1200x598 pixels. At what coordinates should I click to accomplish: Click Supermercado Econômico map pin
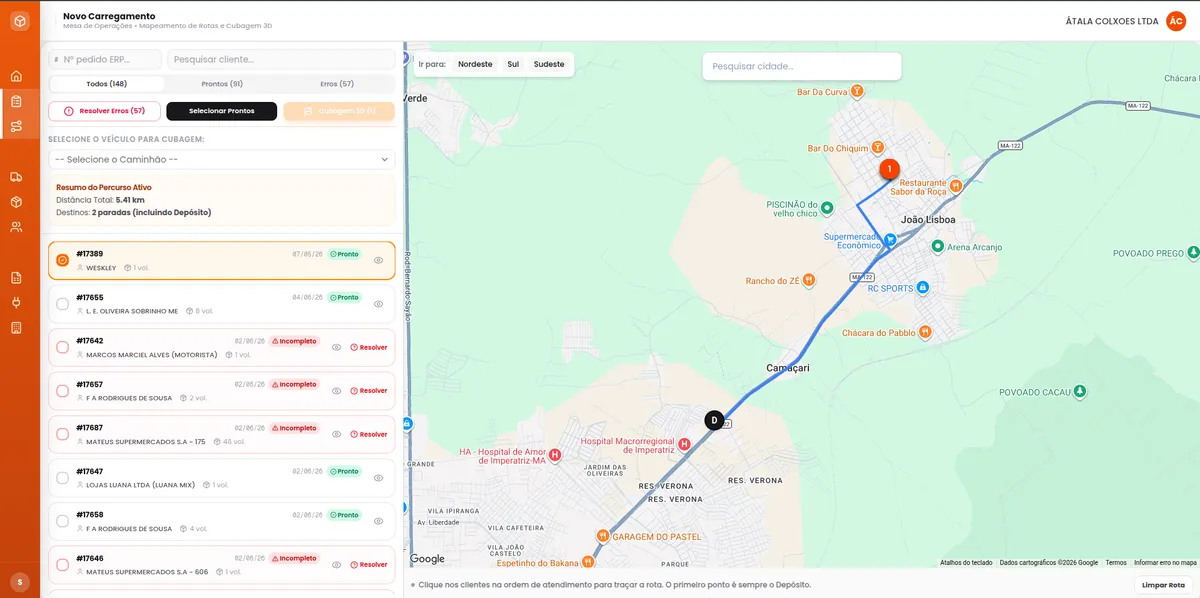pos(889,241)
